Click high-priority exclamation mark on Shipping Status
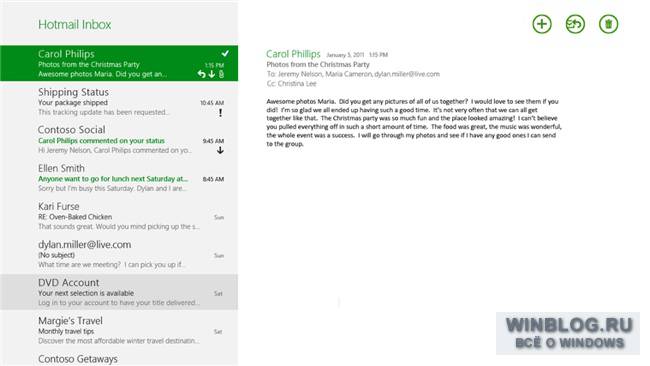The width and height of the screenshot is (650, 366). tap(221, 112)
